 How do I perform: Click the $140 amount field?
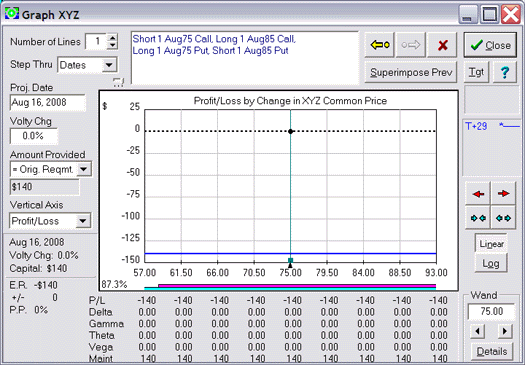pos(45,187)
